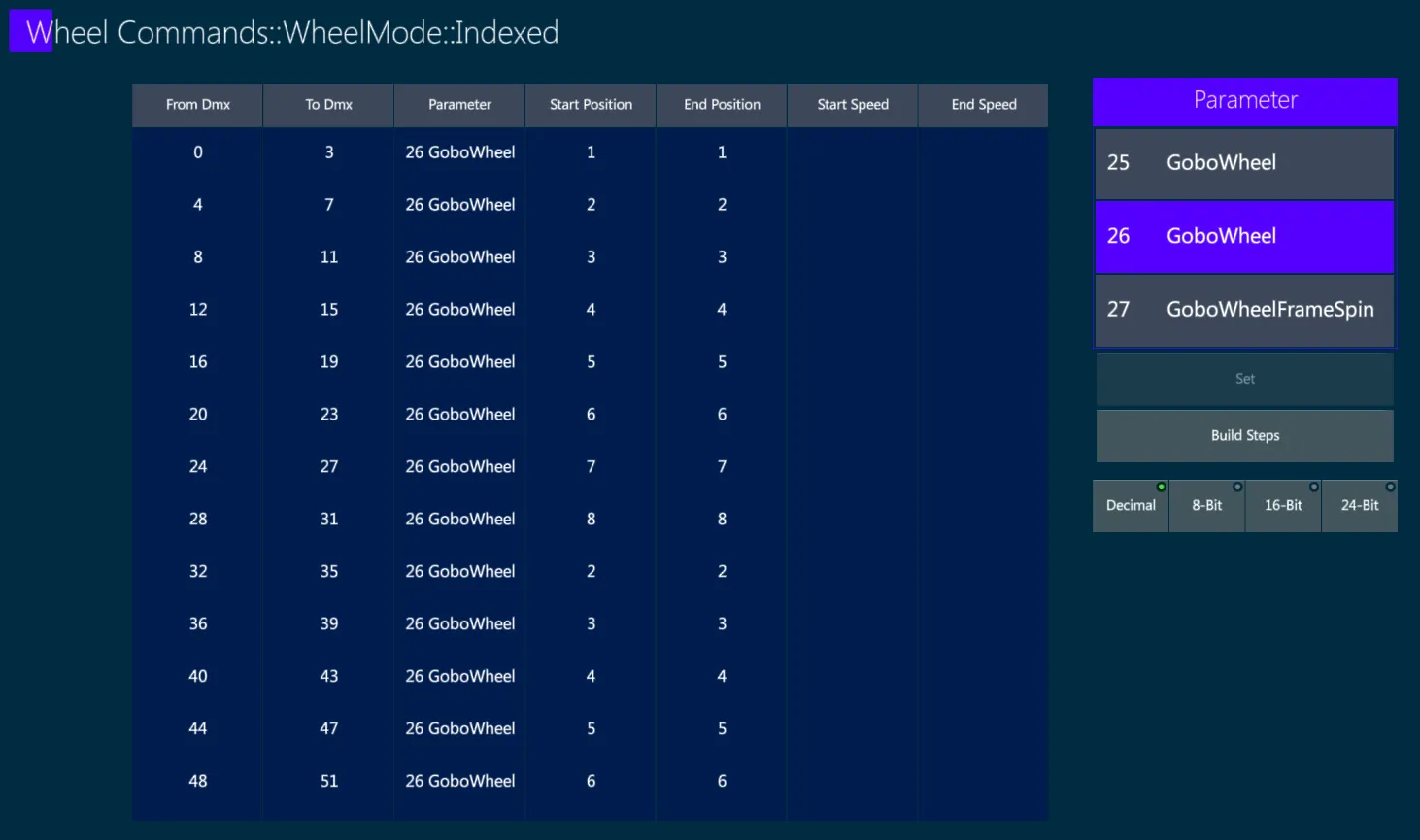
Task: Select End Position 1 in first row
Action: [x=723, y=152]
